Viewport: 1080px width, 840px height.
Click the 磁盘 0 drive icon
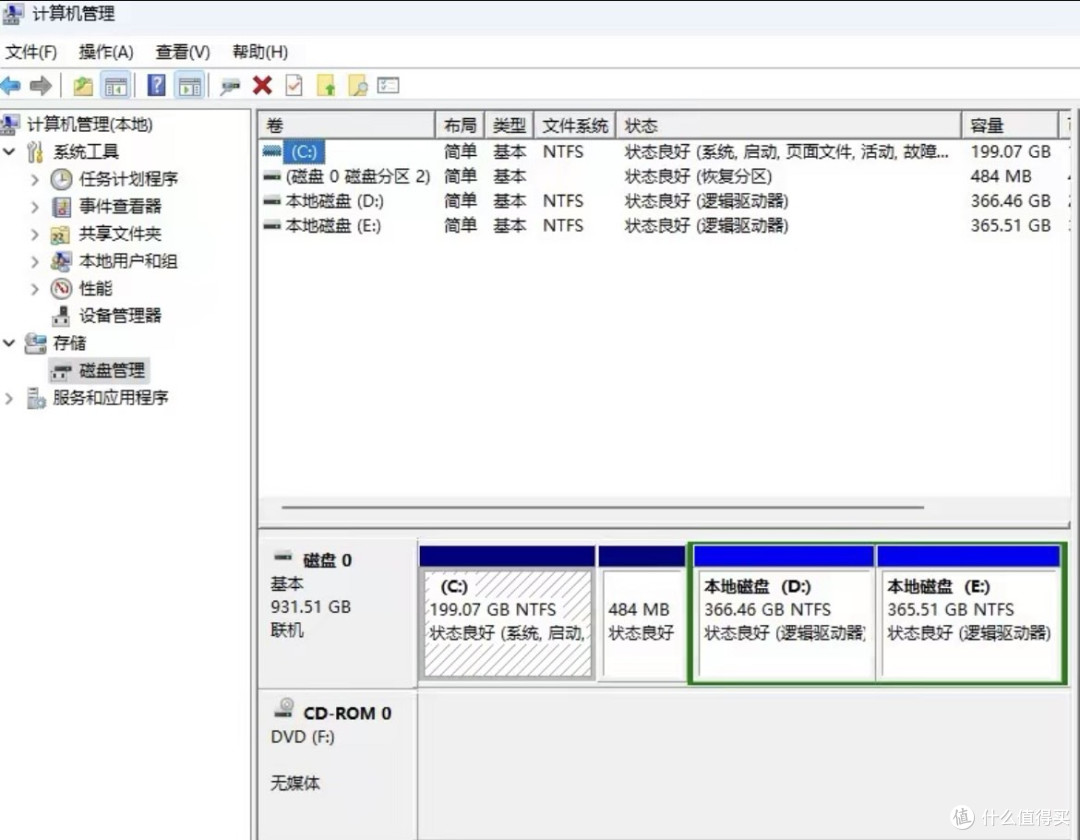(x=283, y=557)
